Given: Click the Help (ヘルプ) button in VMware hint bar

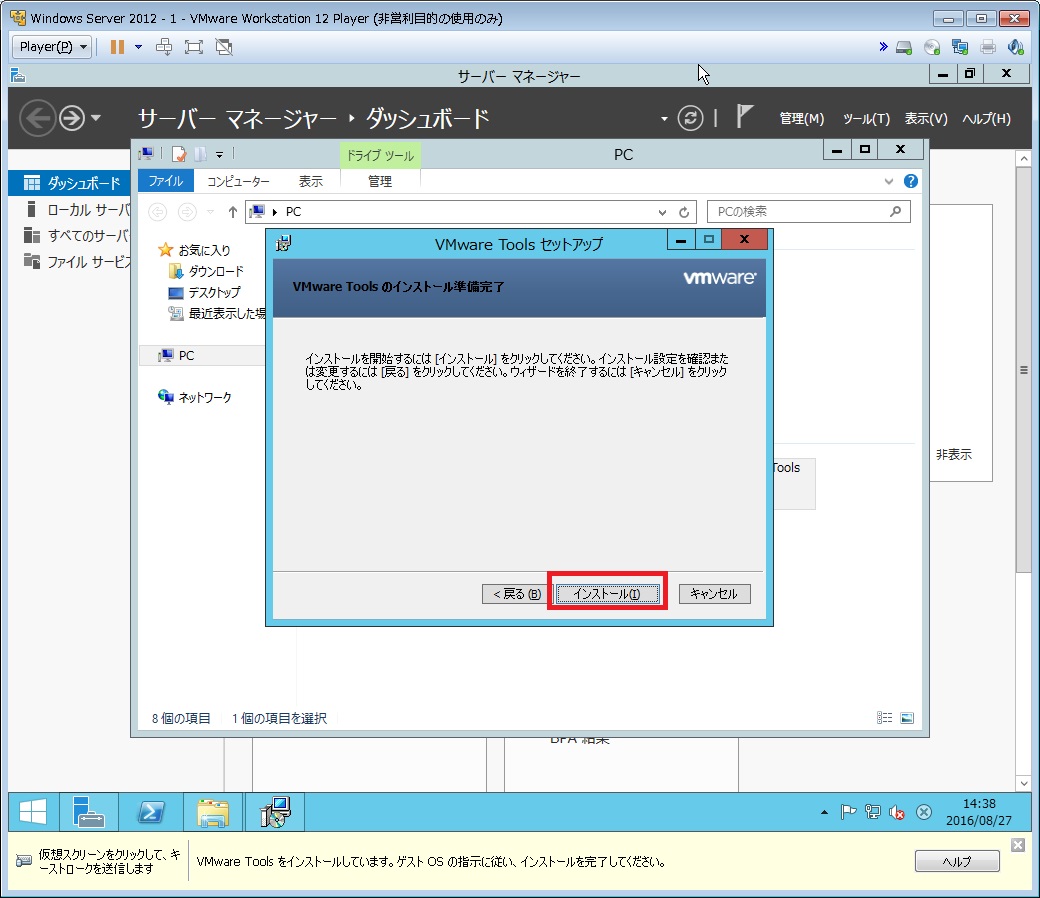Looking at the screenshot, I should click(956, 861).
